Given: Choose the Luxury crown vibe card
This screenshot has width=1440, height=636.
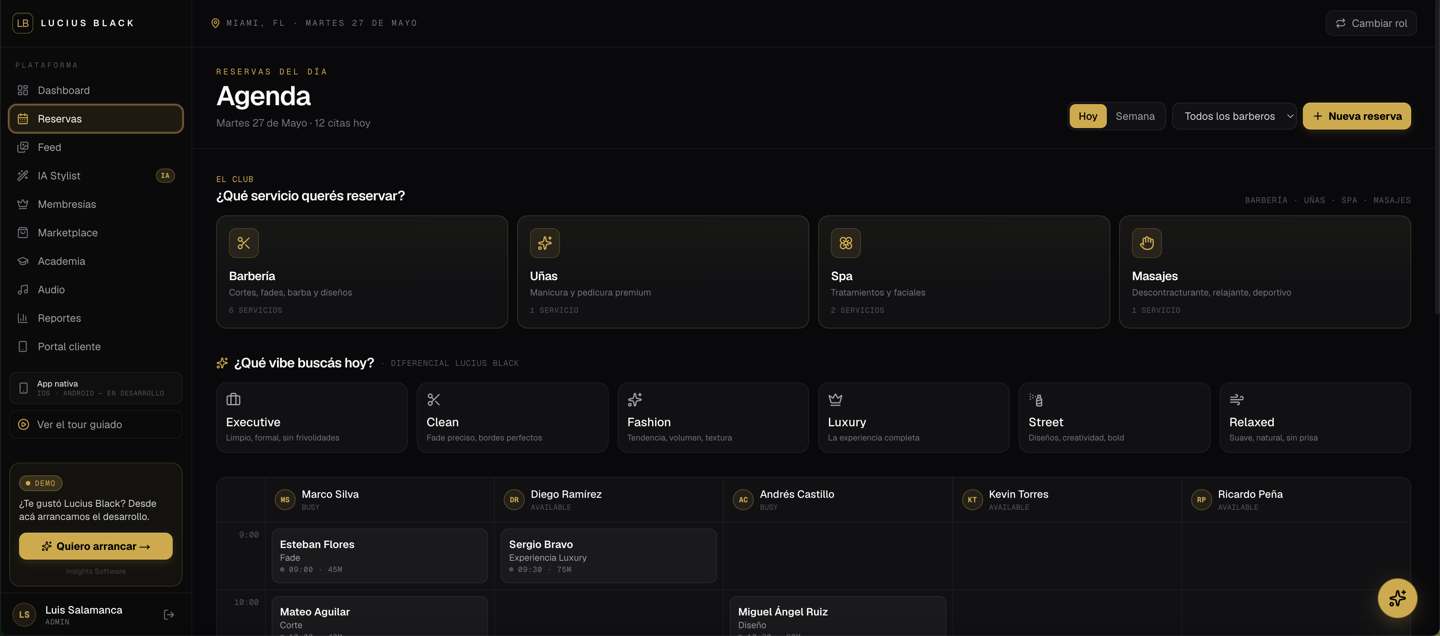Looking at the screenshot, I should [x=913, y=418].
